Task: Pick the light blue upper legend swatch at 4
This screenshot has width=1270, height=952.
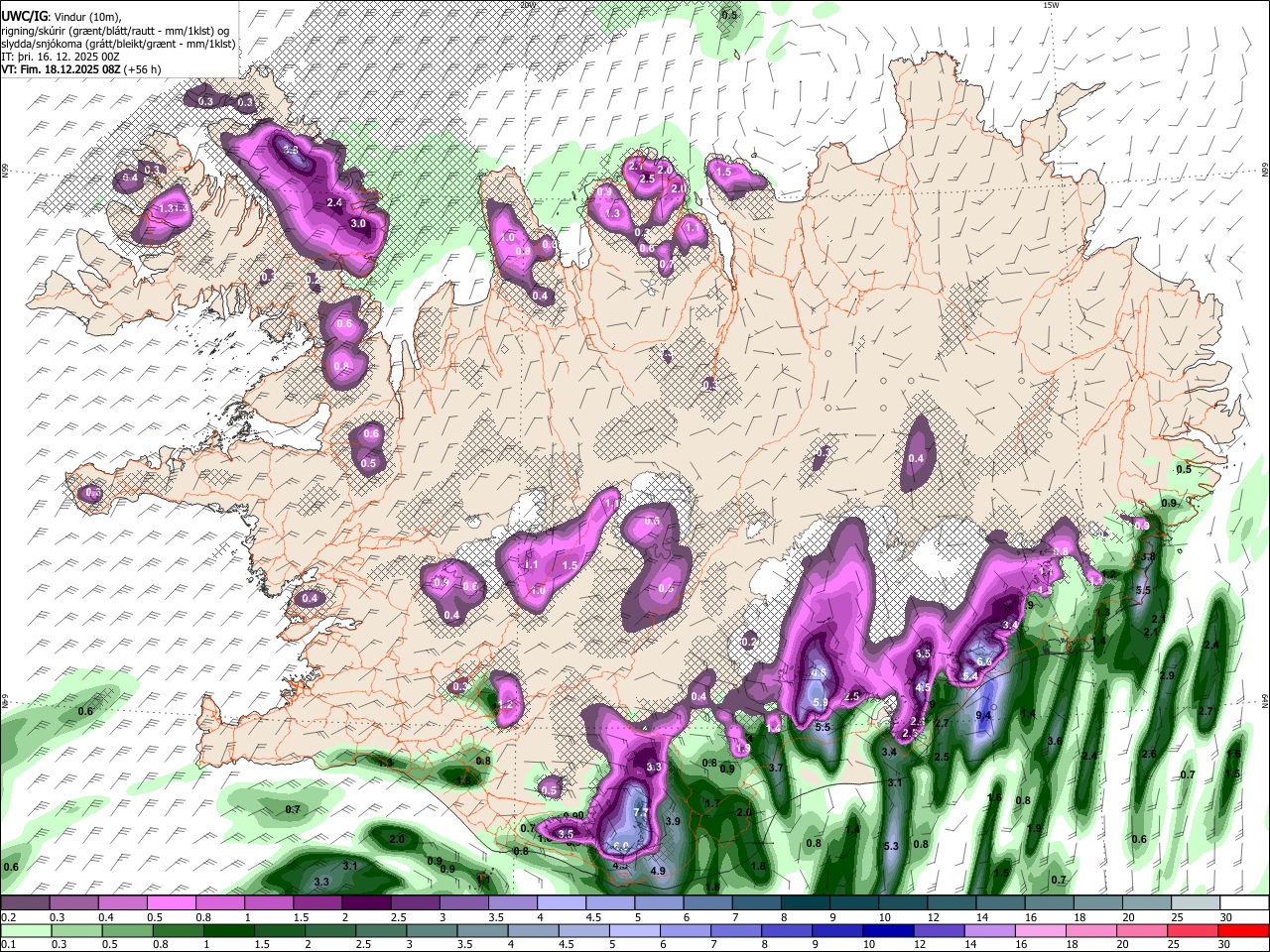Action: click(x=562, y=903)
